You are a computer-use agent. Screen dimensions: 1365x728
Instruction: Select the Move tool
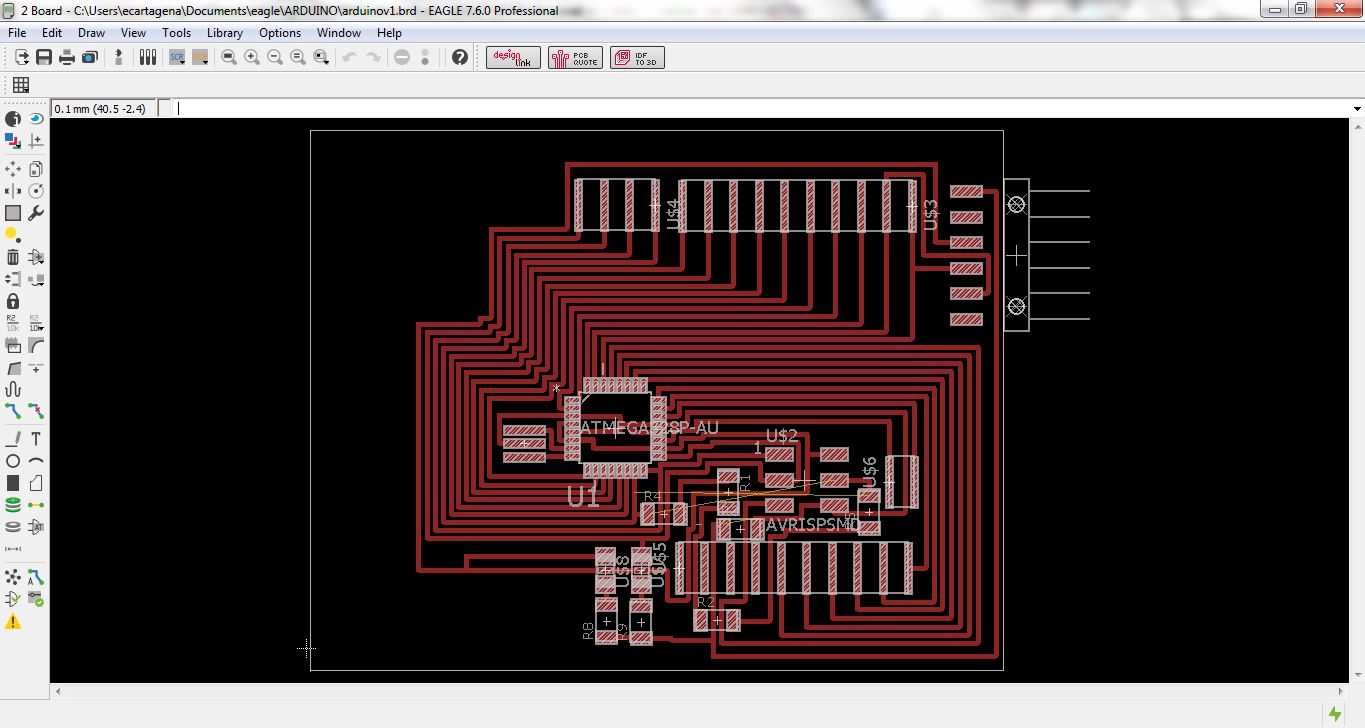click(x=13, y=169)
